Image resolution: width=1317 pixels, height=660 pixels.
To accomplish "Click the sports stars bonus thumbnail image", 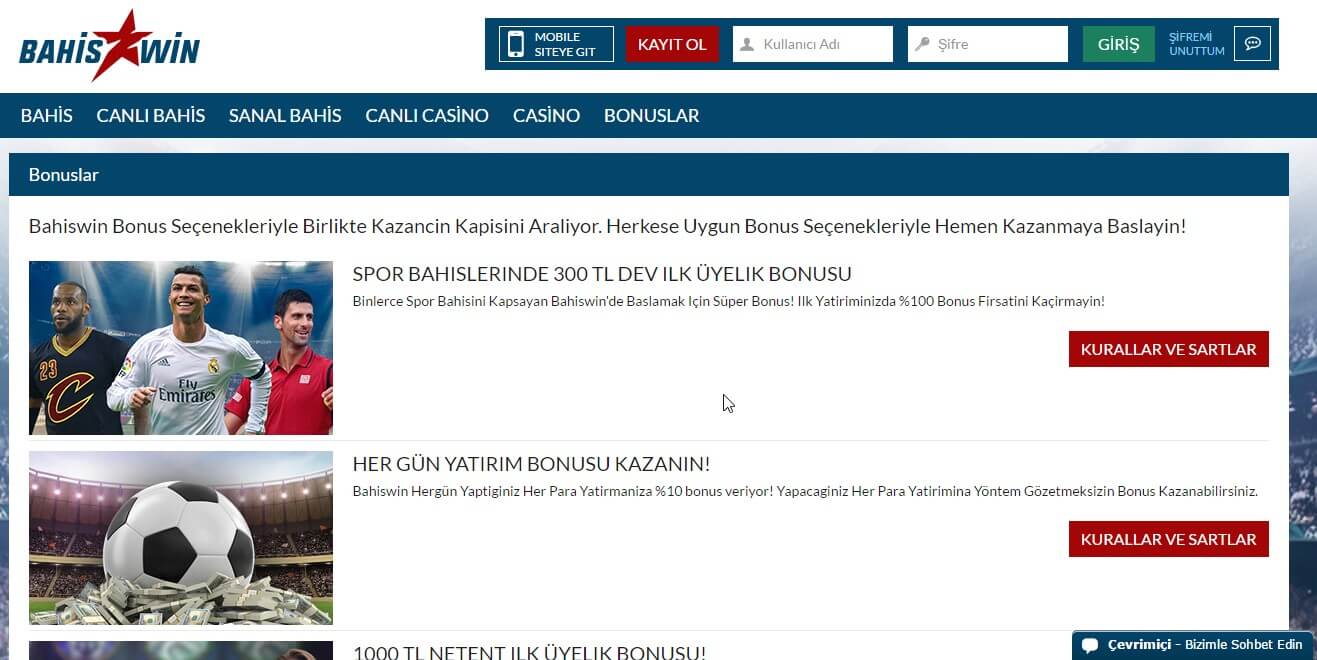I will 181,347.
